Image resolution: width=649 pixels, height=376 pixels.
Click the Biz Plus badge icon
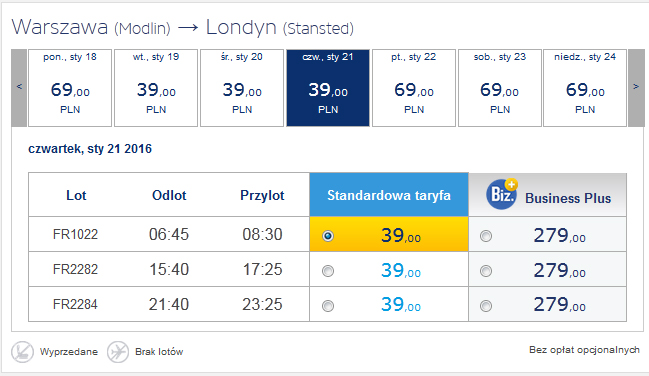click(x=502, y=194)
